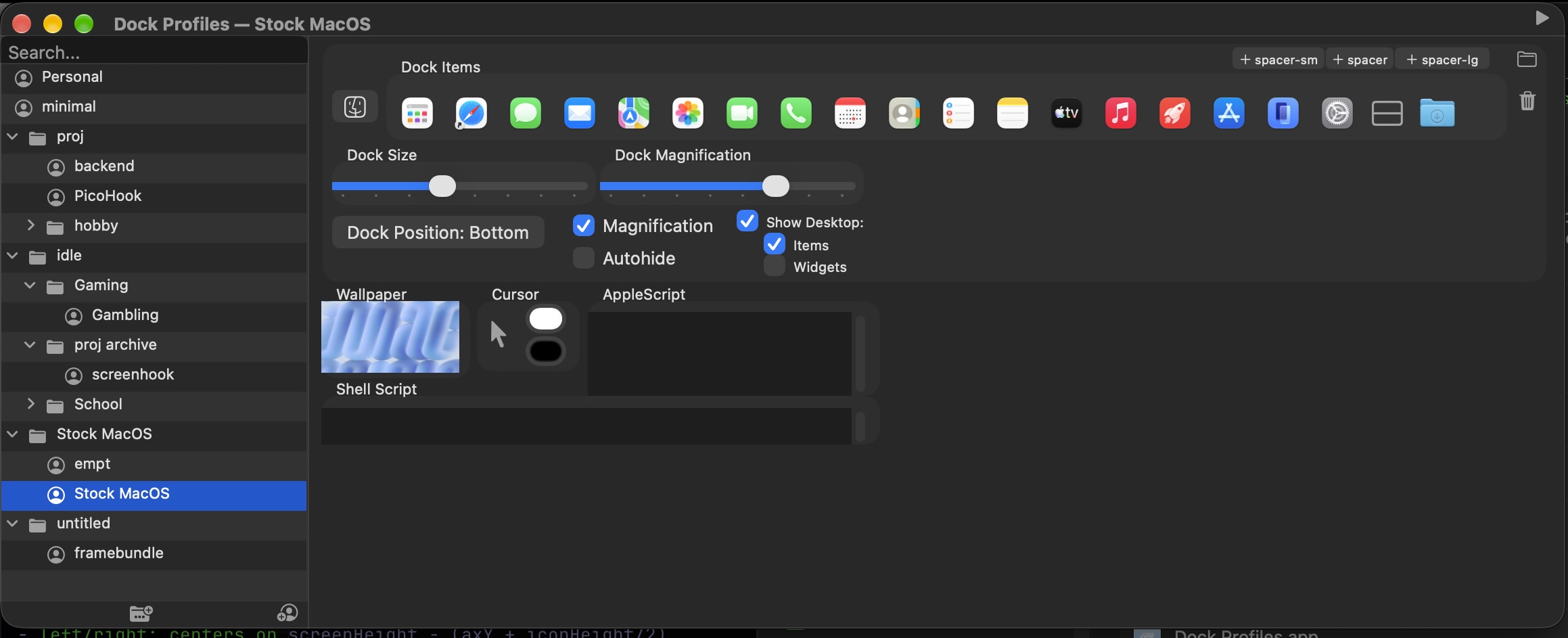Select the Music dock item
This screenshot has width=1568, height=638.
click(1121, 113)
